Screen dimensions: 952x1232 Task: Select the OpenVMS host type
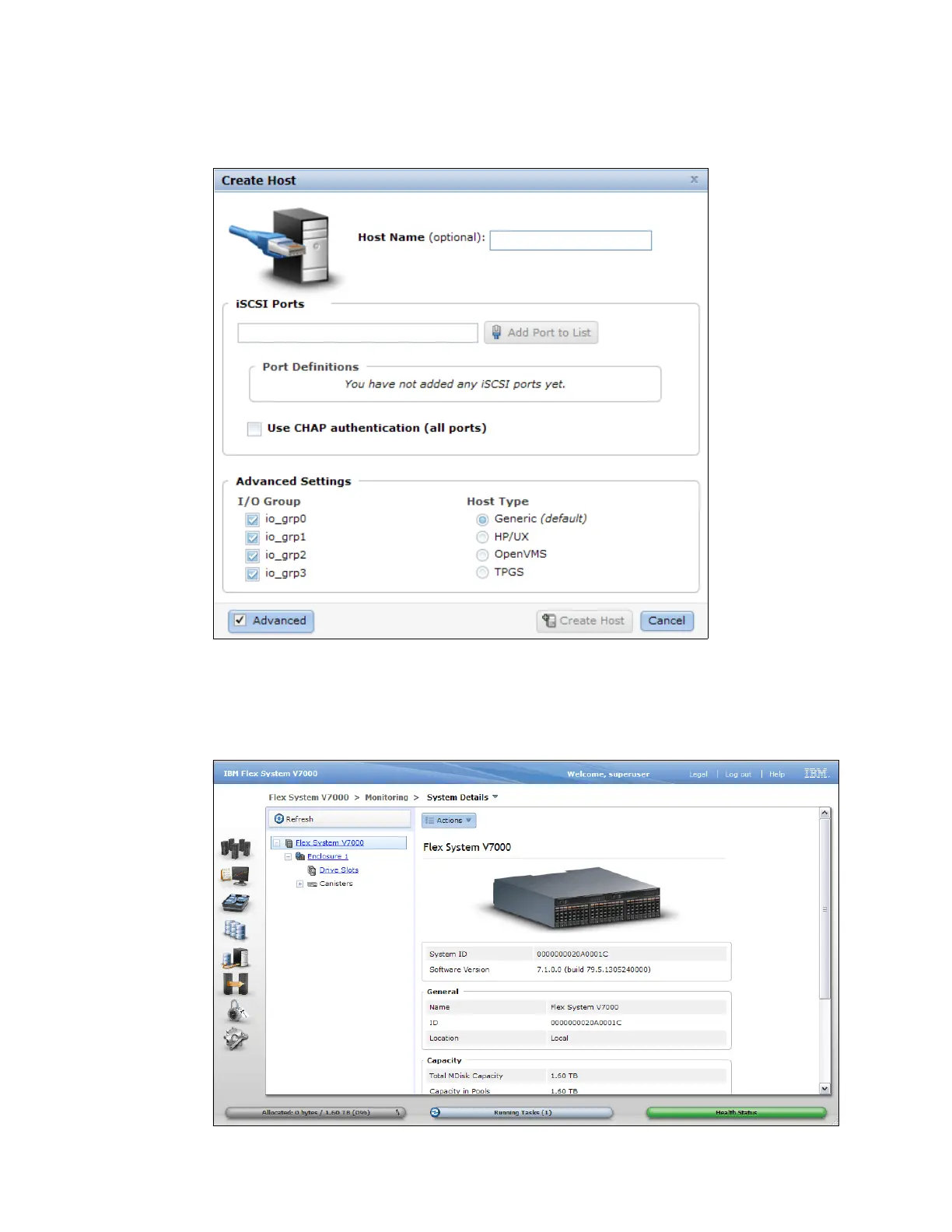(482, 555)
